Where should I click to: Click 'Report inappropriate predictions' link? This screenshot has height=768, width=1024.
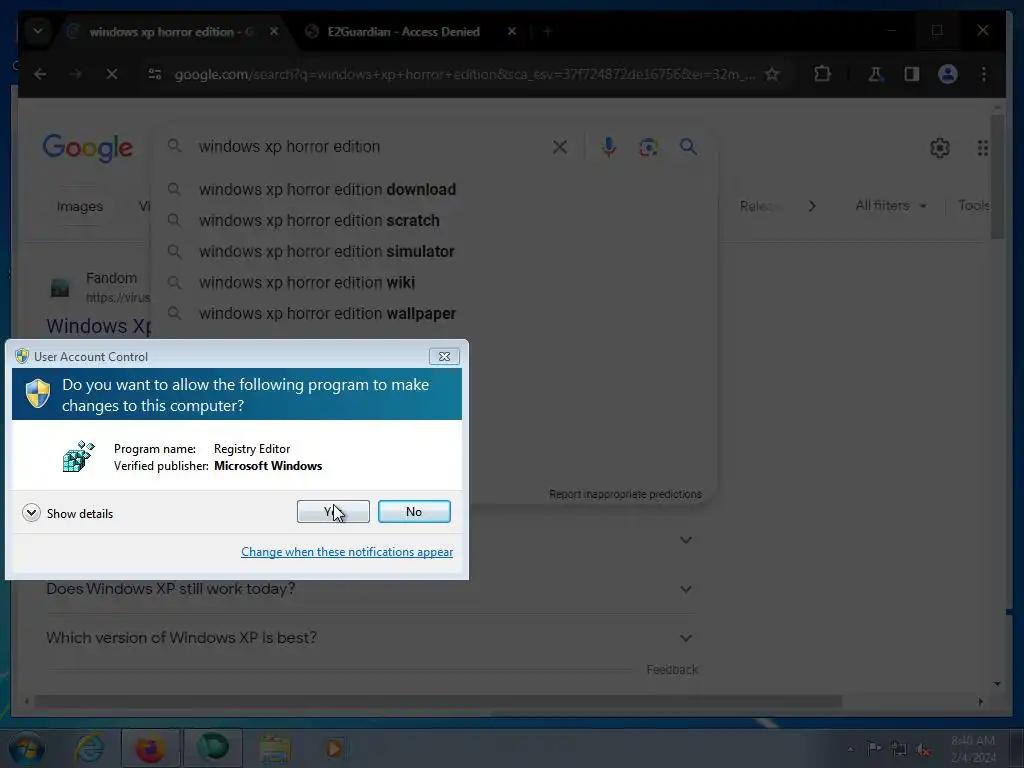[x=625, y=494]
